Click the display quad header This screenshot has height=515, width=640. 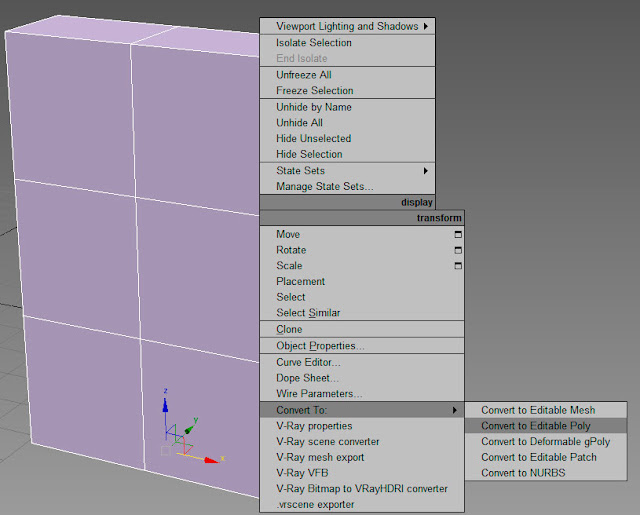point(347,202)
